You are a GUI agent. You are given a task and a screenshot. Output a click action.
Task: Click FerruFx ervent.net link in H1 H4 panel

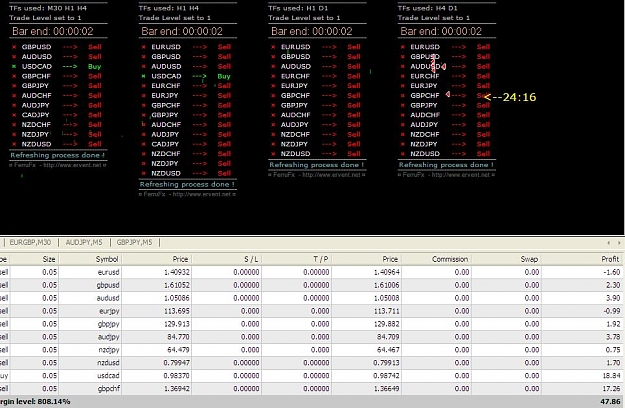[x=187, y=194]
